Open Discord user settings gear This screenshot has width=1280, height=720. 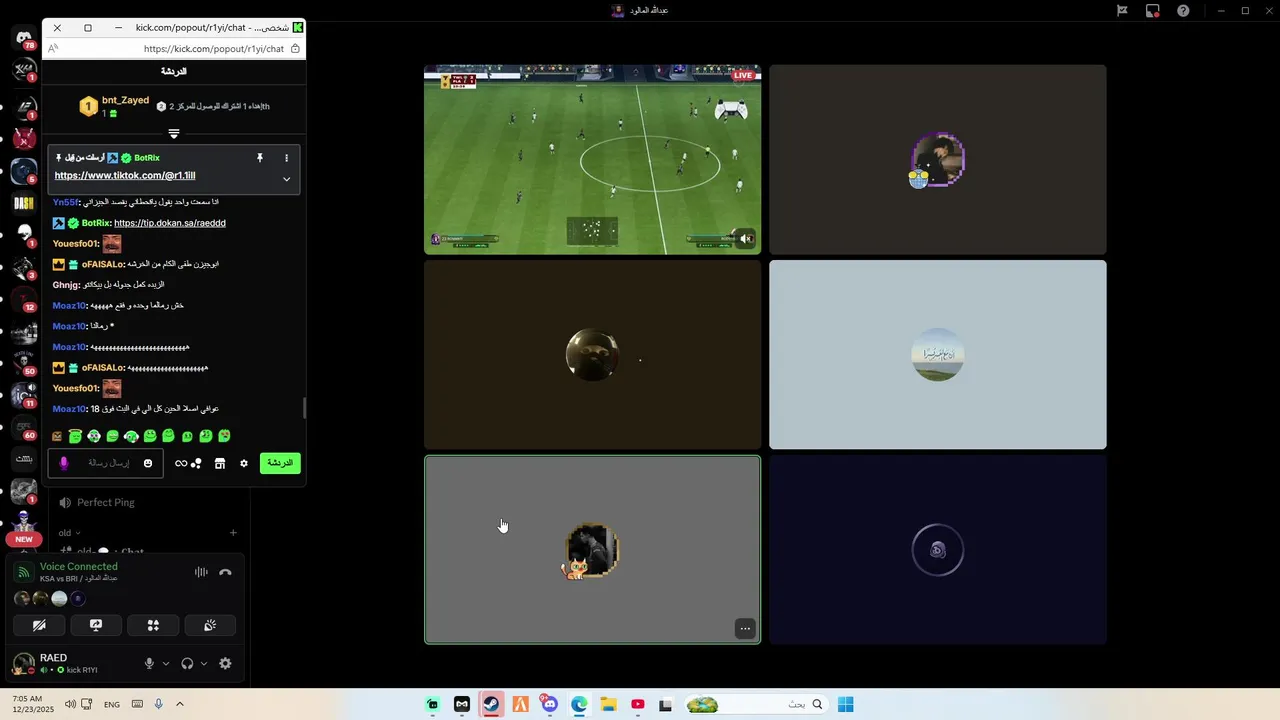[225, 663]
